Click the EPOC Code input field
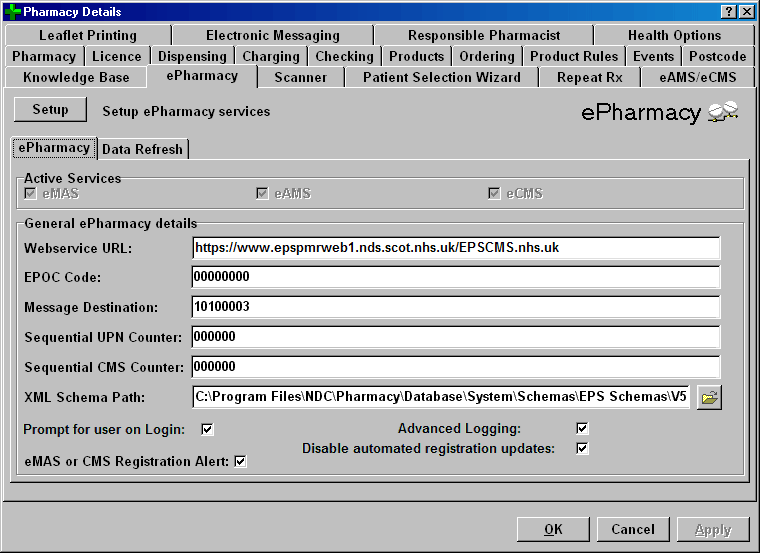The width and height of the screenshot is (760, 553). pyautogui.click(x=455, y=277)
